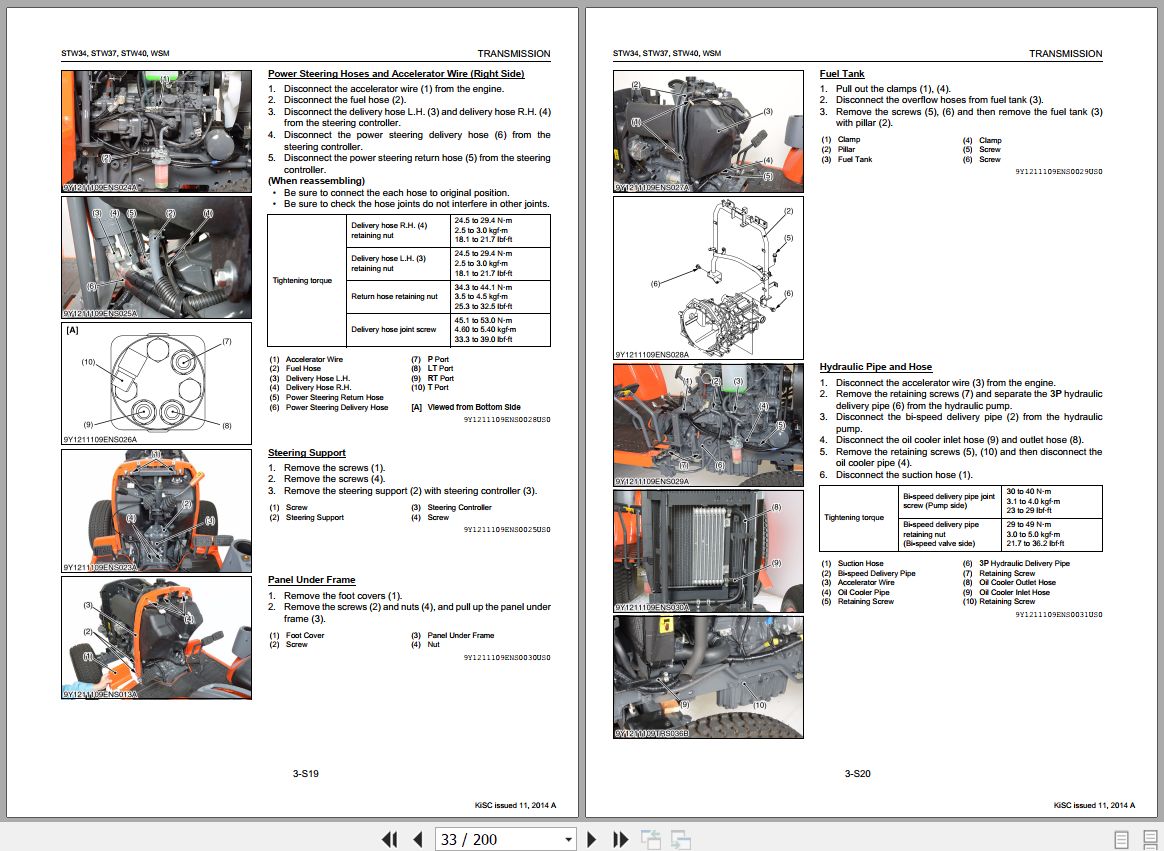
Task: Click legend entry '(1) Foot Cover'
Action: (297, 636)
